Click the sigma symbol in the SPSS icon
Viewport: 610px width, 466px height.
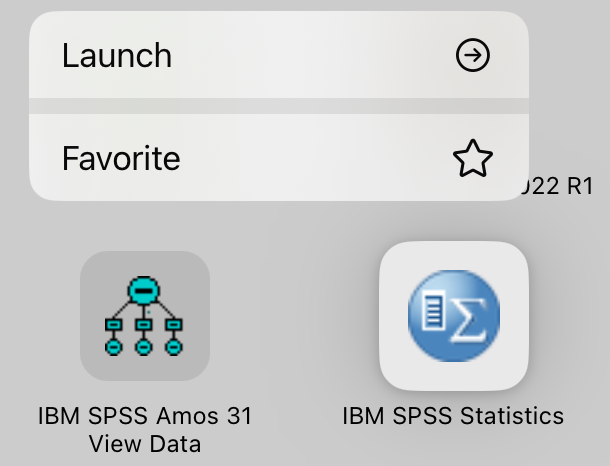(471, 317)
